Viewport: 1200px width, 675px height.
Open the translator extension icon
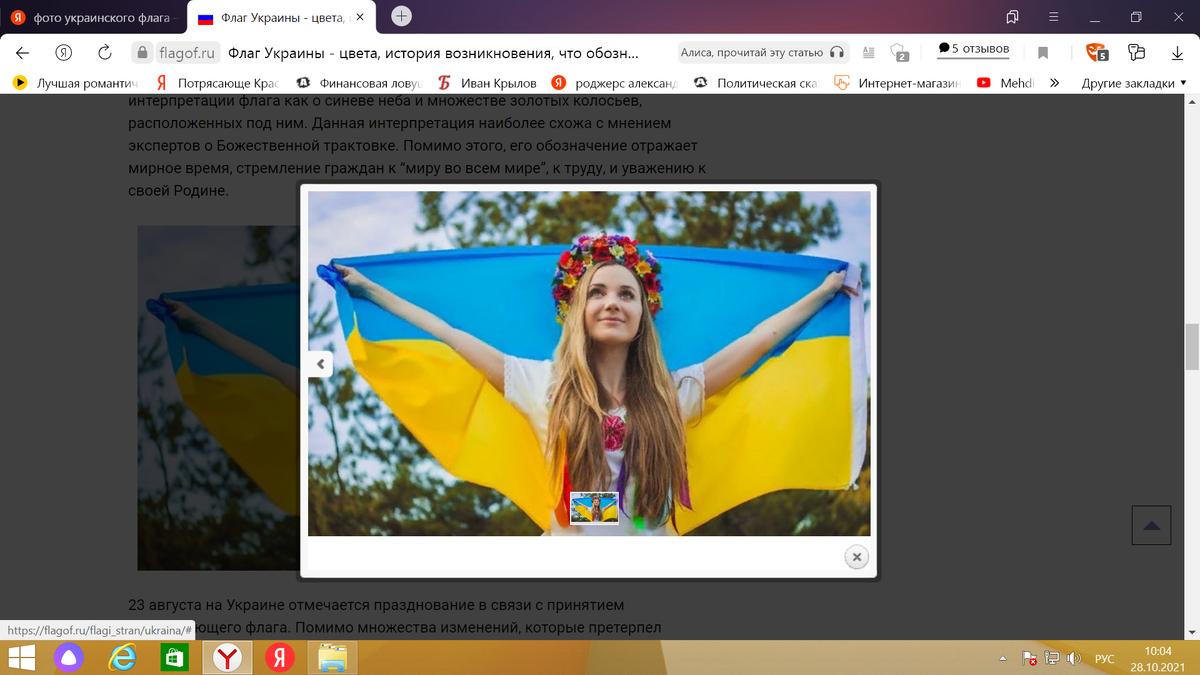click(1134, 51)
